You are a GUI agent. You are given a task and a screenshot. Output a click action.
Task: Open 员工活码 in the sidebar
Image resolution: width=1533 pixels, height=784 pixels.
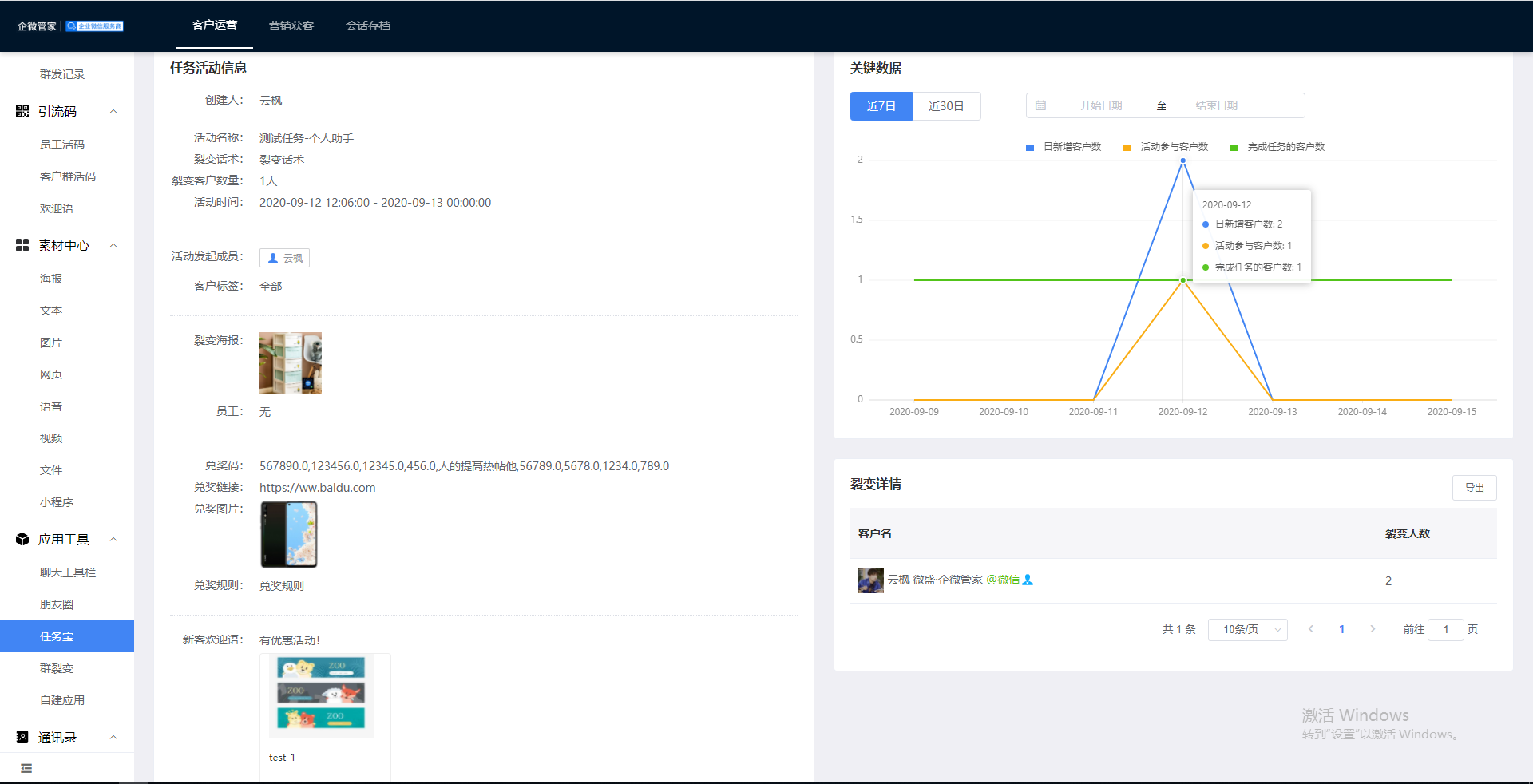click(62, 145)
